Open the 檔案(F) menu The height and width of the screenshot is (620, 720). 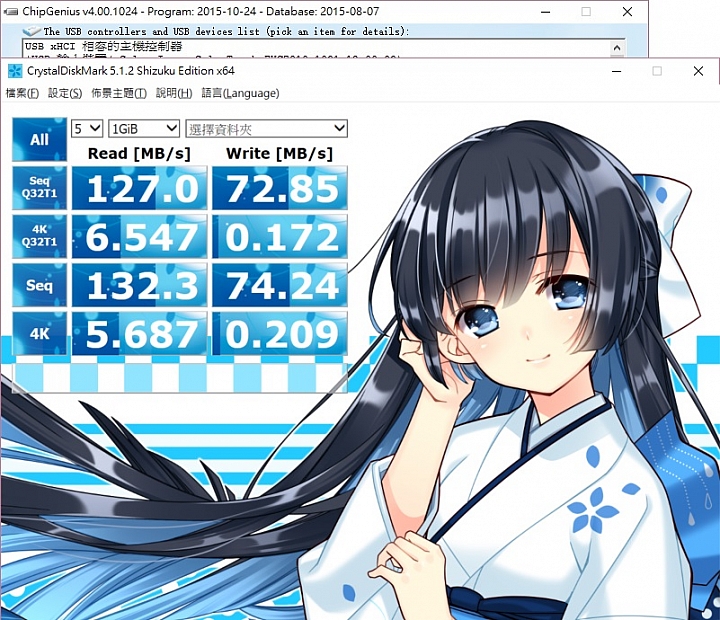click(22, 93)
